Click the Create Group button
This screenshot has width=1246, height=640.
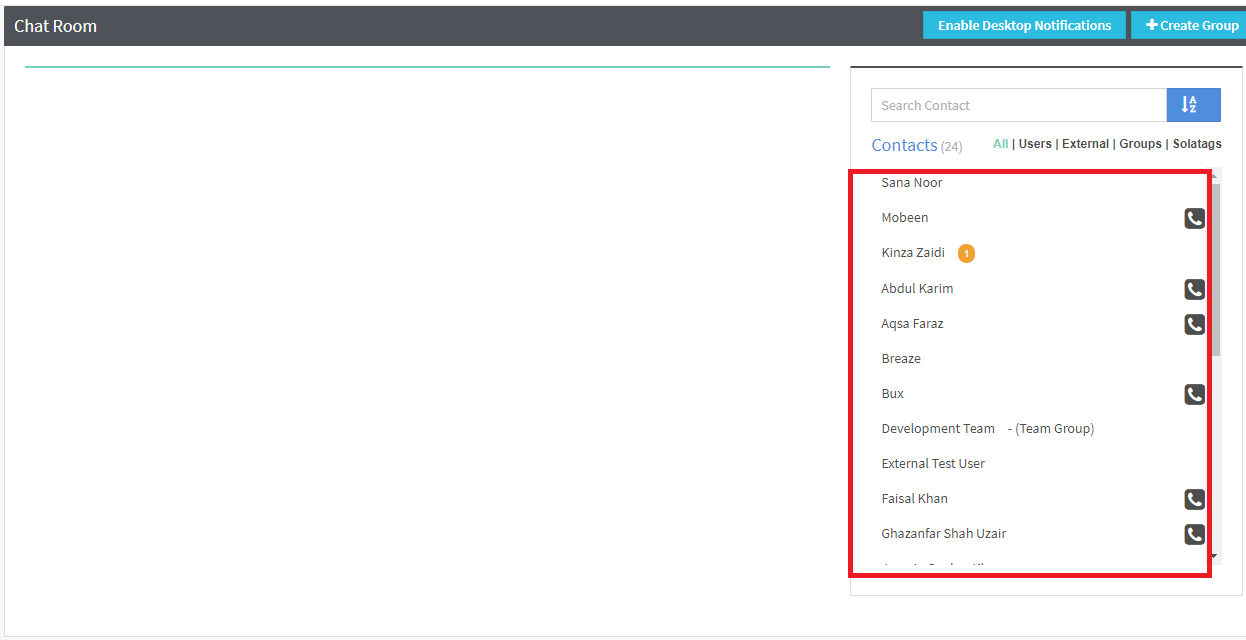click(x=1191, y=26)
